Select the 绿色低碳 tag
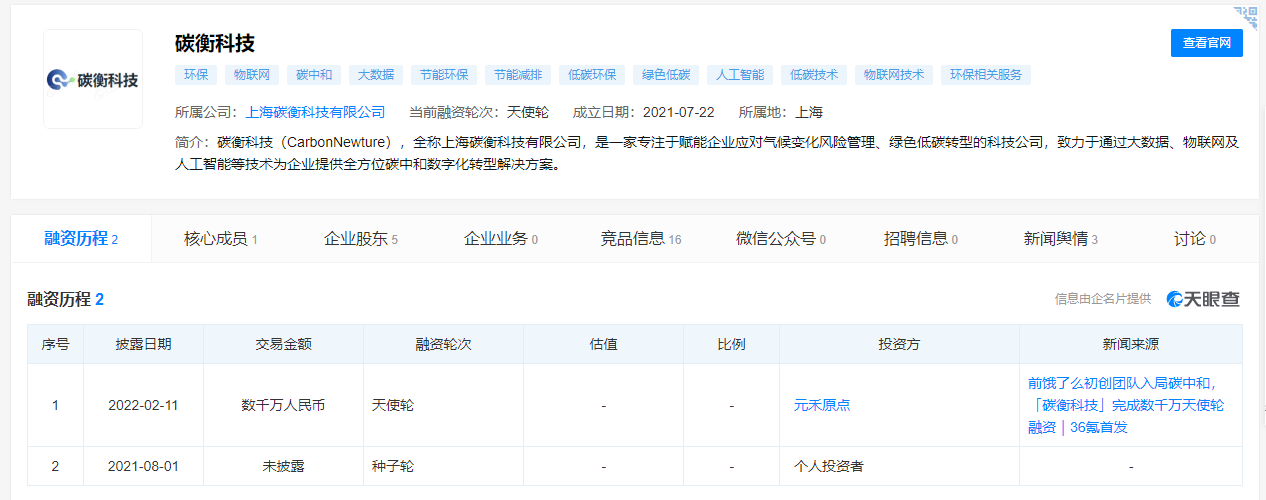Screen dimensions: 1266x500 [666, 75]
